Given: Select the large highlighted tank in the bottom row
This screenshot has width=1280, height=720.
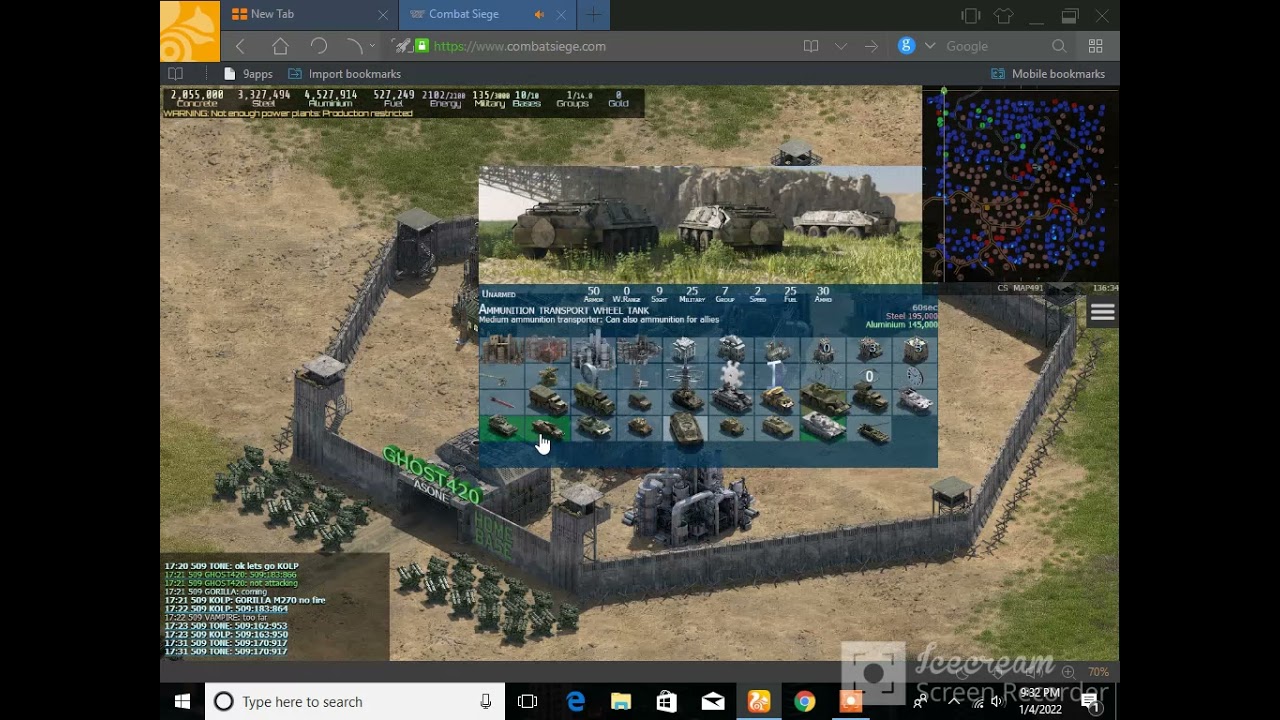Looking at the screenshot, I should click(x=686, y=428).
